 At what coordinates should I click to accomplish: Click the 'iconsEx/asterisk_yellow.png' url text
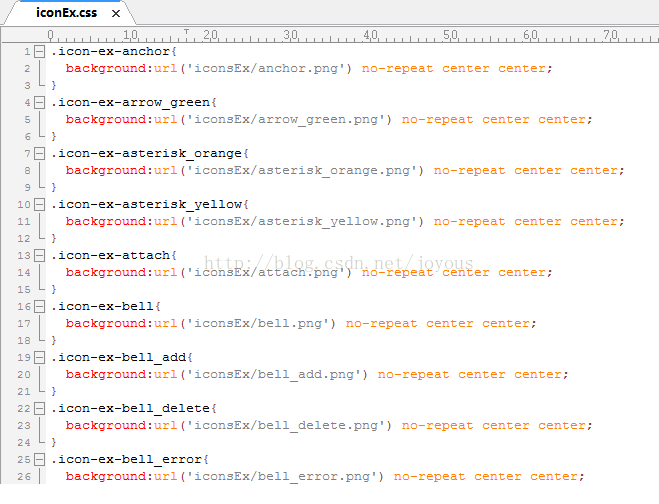coord(302,222)
